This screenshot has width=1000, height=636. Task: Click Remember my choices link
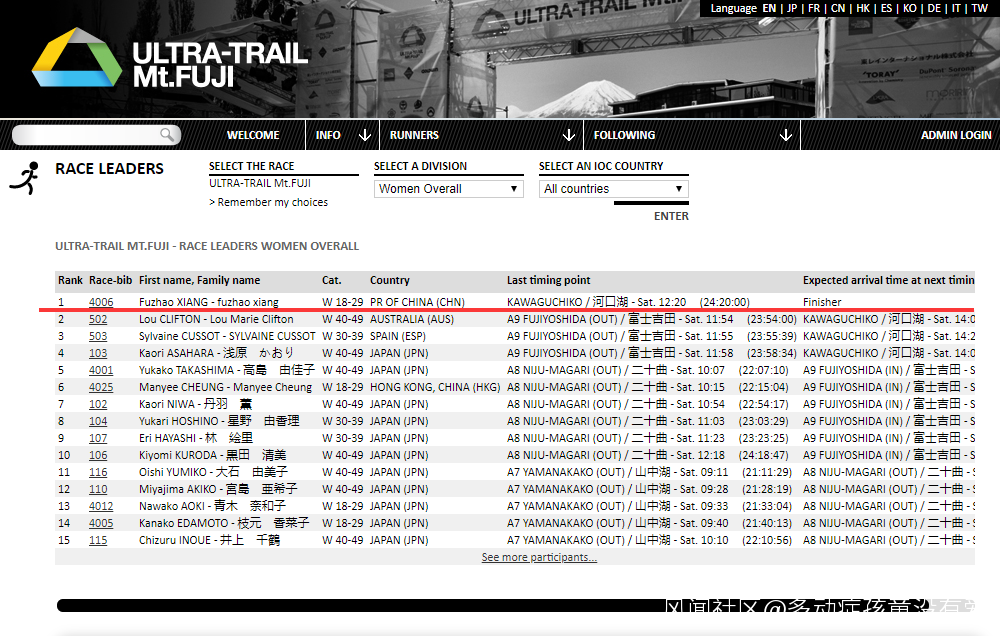(x=268, y=202)
